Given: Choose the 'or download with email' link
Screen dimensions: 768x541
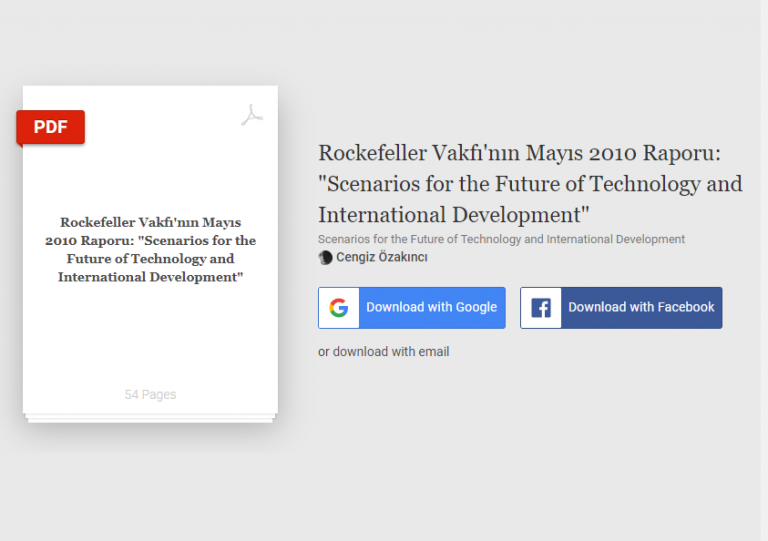Looking at the screenshot, I should tap(384, 352).
